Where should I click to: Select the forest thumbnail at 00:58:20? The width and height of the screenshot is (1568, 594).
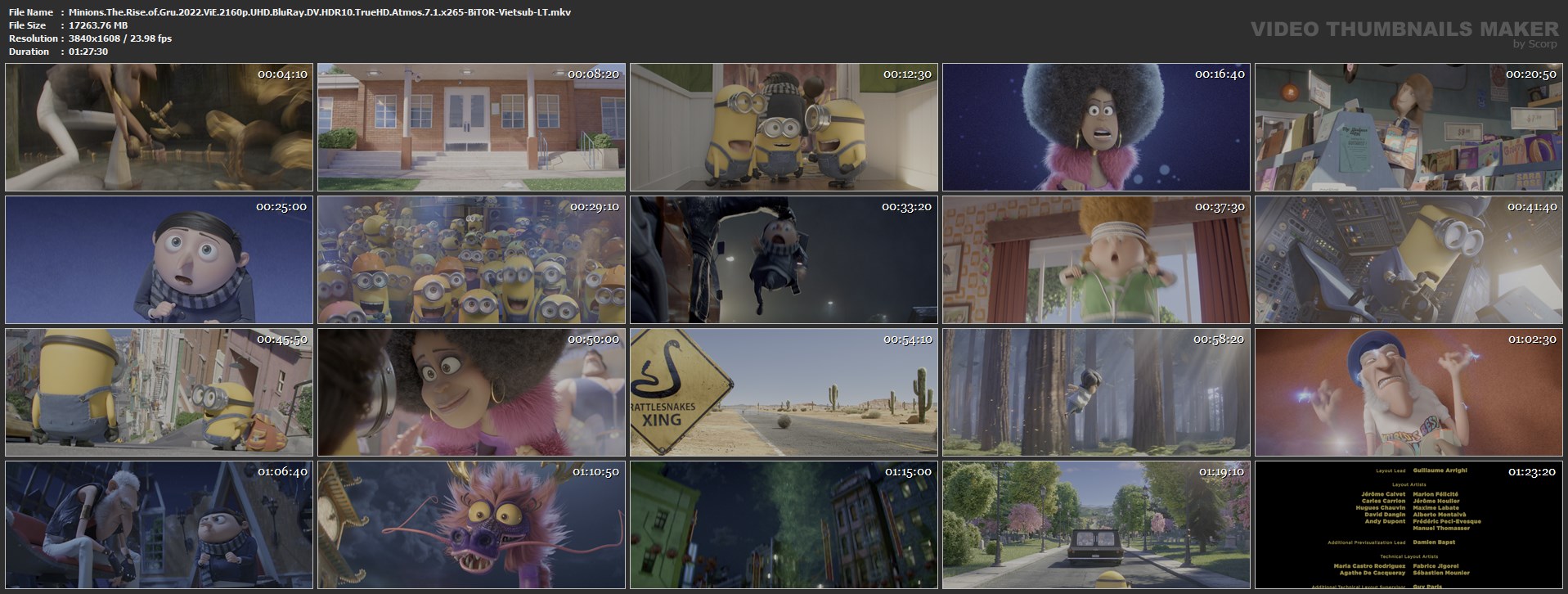click(1096, 393)
